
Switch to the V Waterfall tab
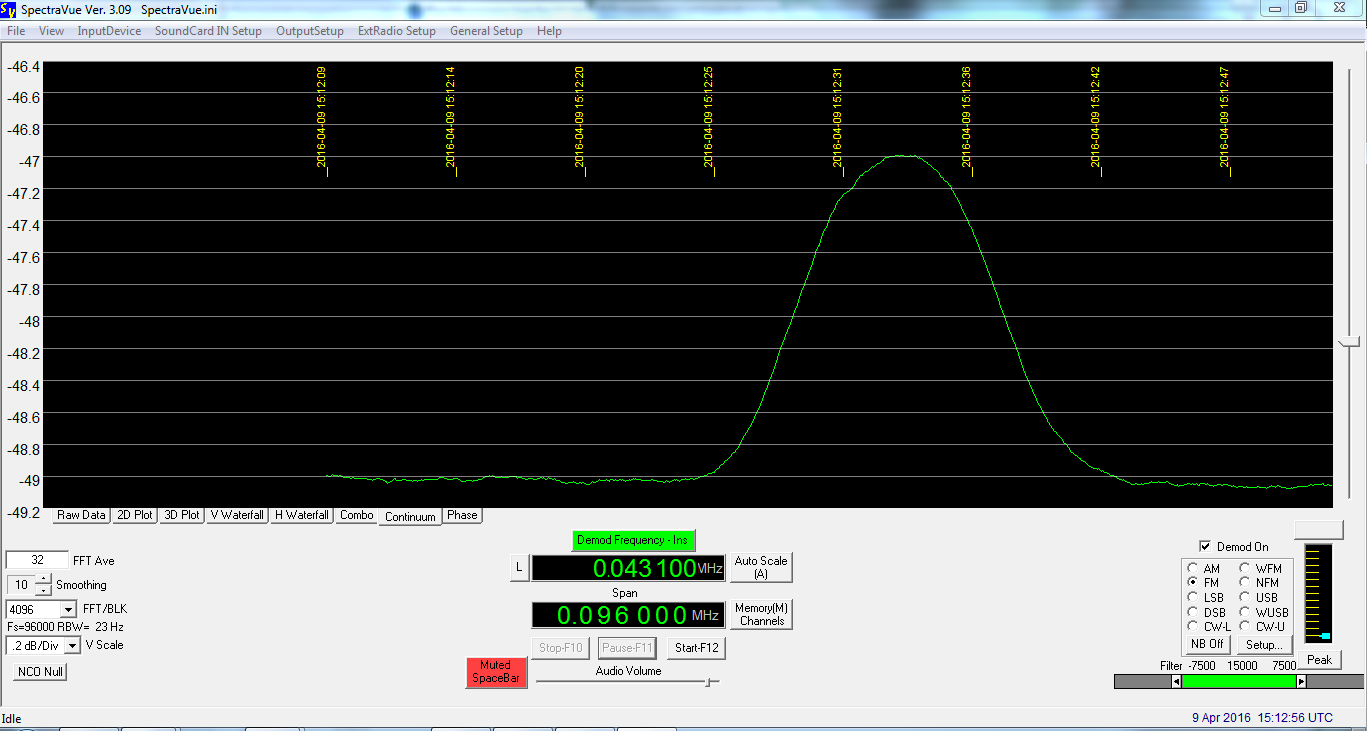pos(237,515)
